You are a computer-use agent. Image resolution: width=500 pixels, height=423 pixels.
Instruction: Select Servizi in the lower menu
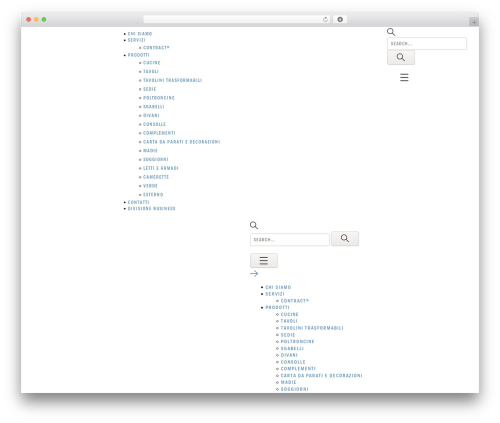pyautogui.click(x=275, y=294)
